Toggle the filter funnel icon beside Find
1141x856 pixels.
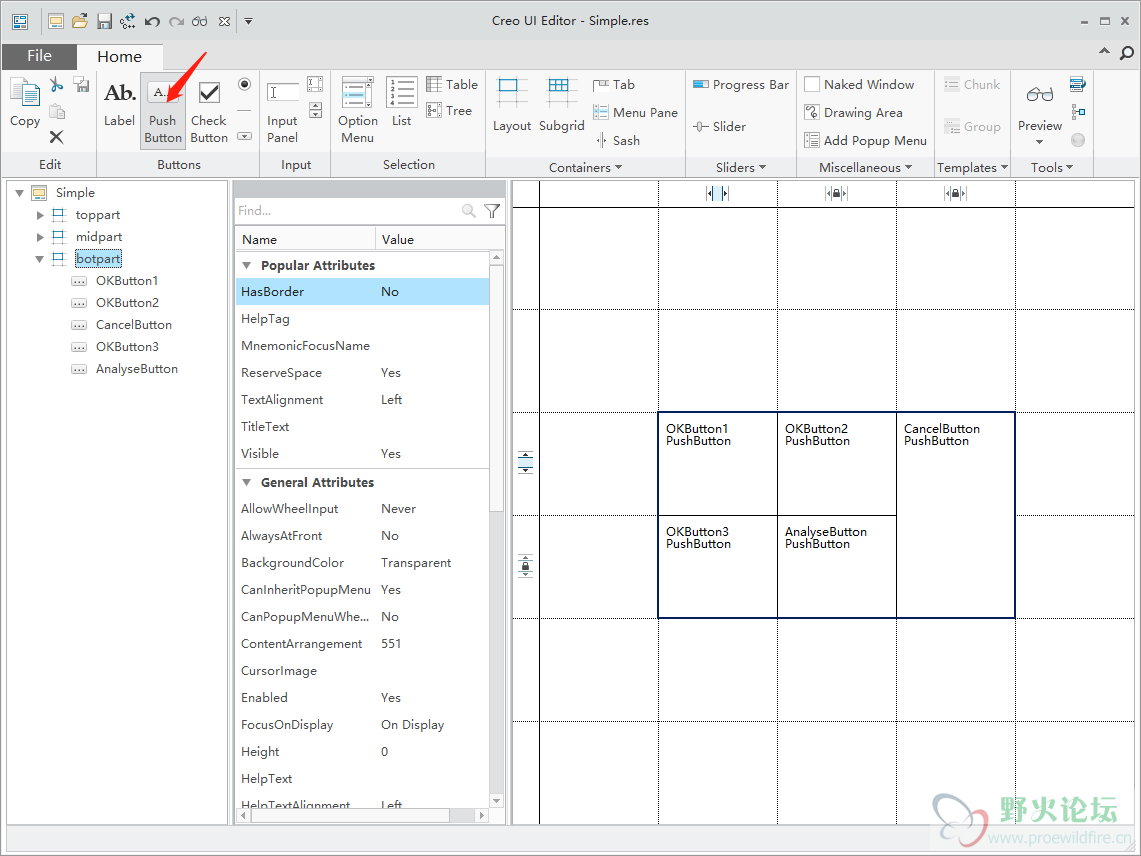tap(492, 211)
